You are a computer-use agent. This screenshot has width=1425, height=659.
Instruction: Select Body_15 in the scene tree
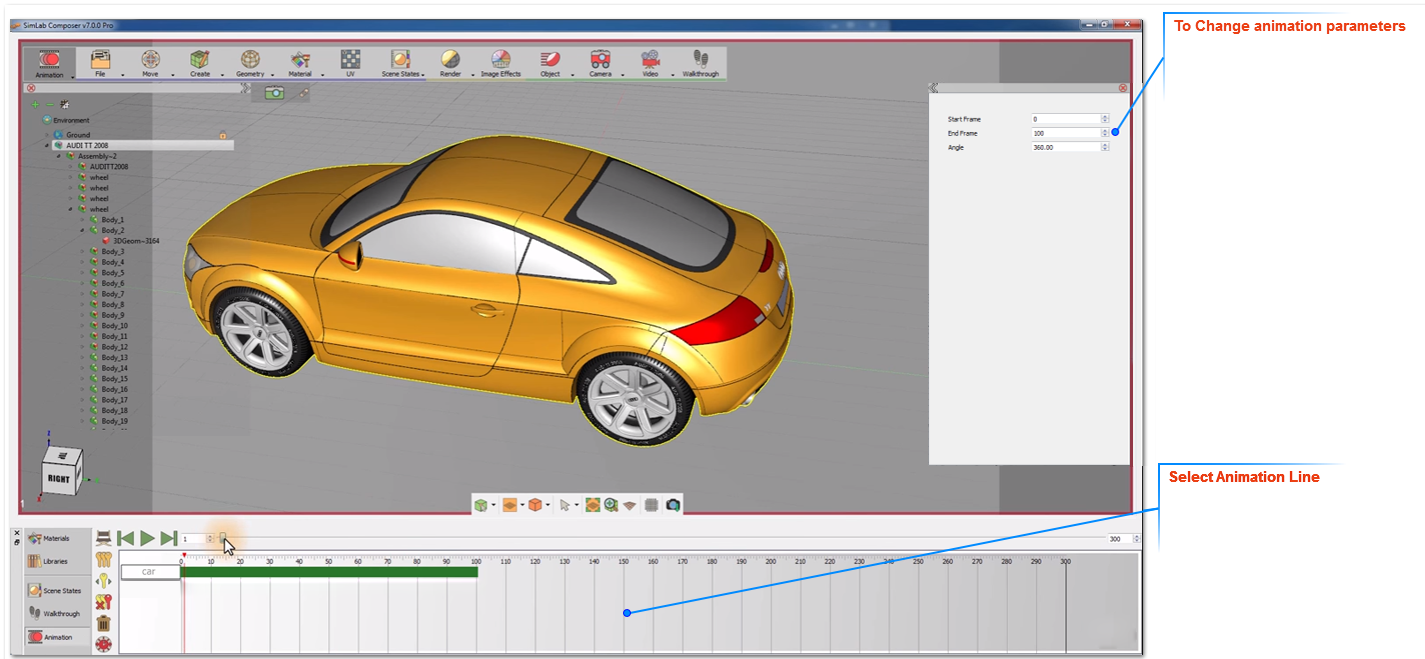tap(115, 379)
